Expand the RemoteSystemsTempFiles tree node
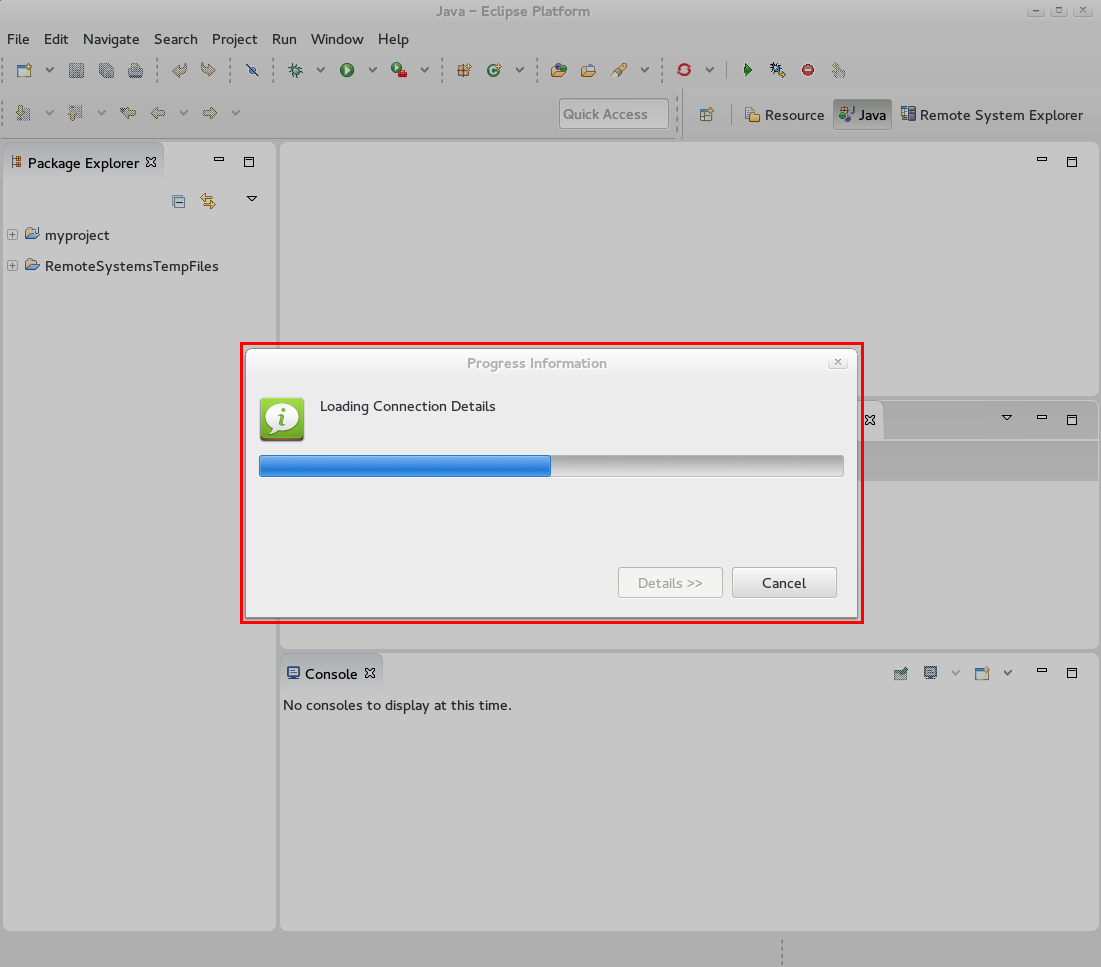This screenshot has height=967, width=1101. pos(13,266)
